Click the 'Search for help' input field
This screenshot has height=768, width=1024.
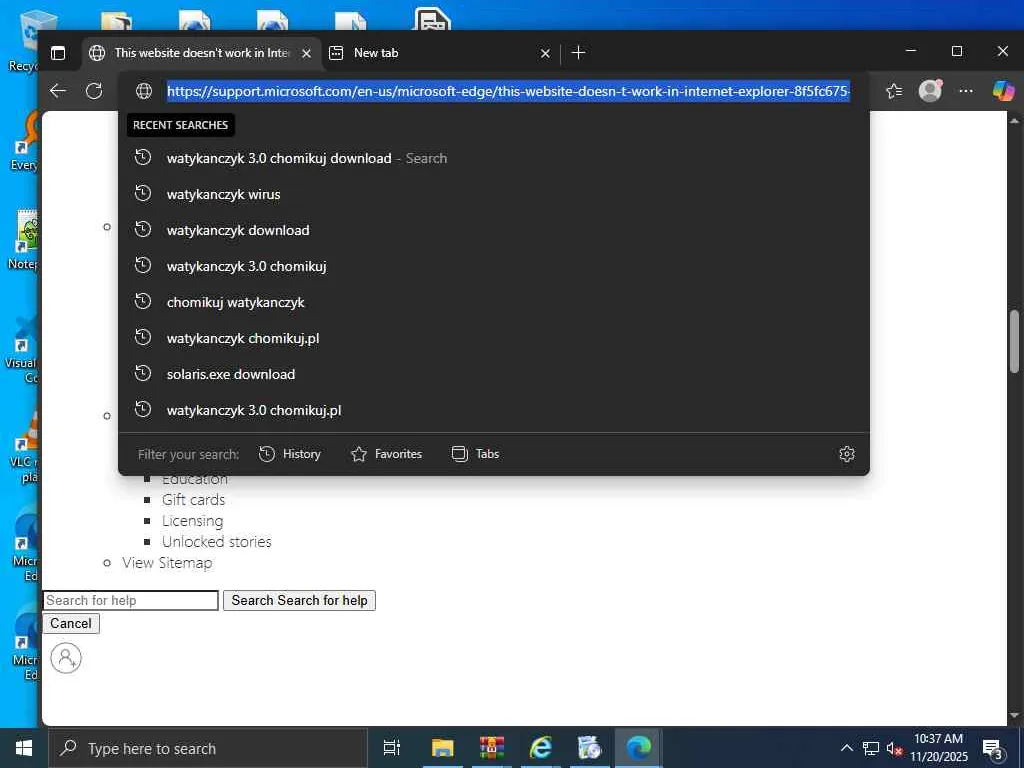(131, 600)
